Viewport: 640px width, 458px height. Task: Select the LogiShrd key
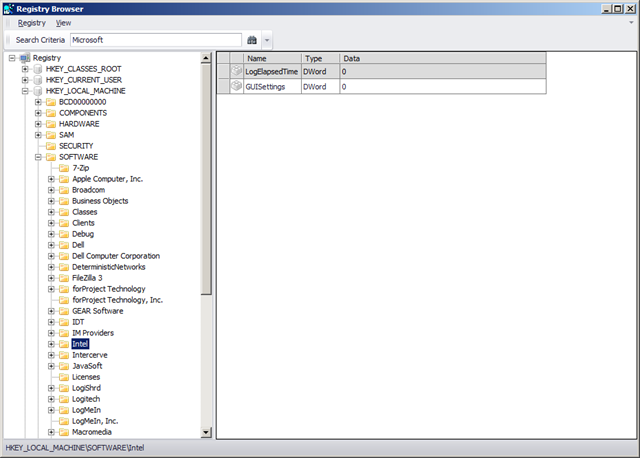coord(86,388)
